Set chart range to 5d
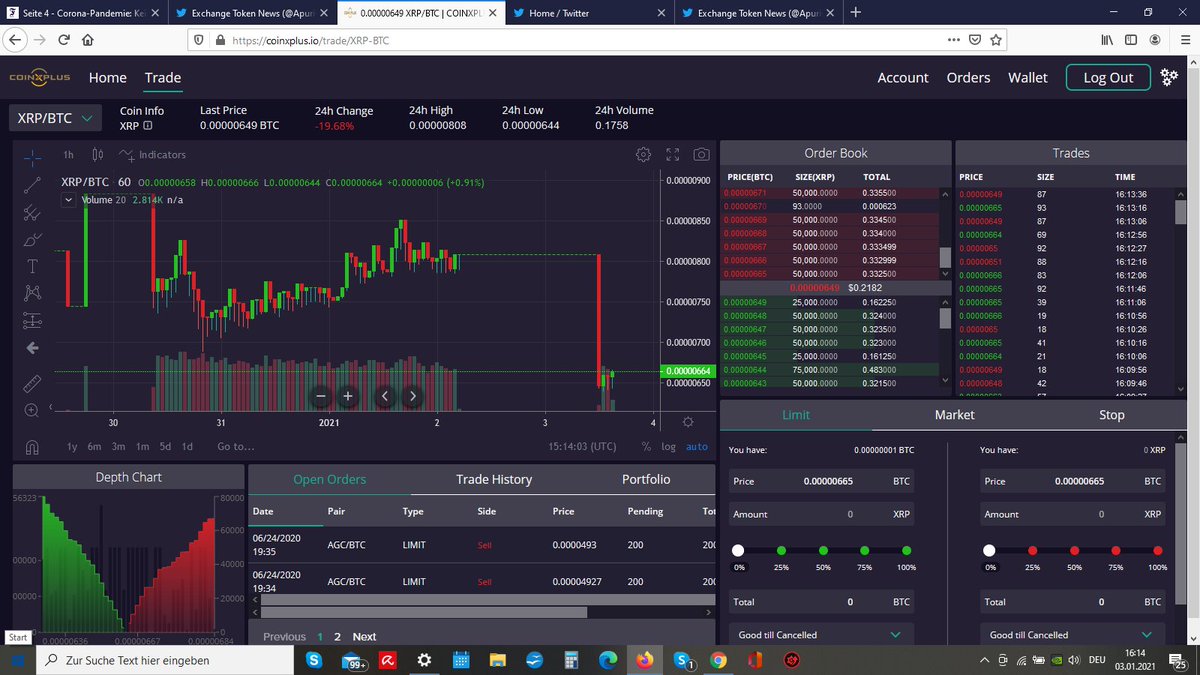 [x=165, y=447]
